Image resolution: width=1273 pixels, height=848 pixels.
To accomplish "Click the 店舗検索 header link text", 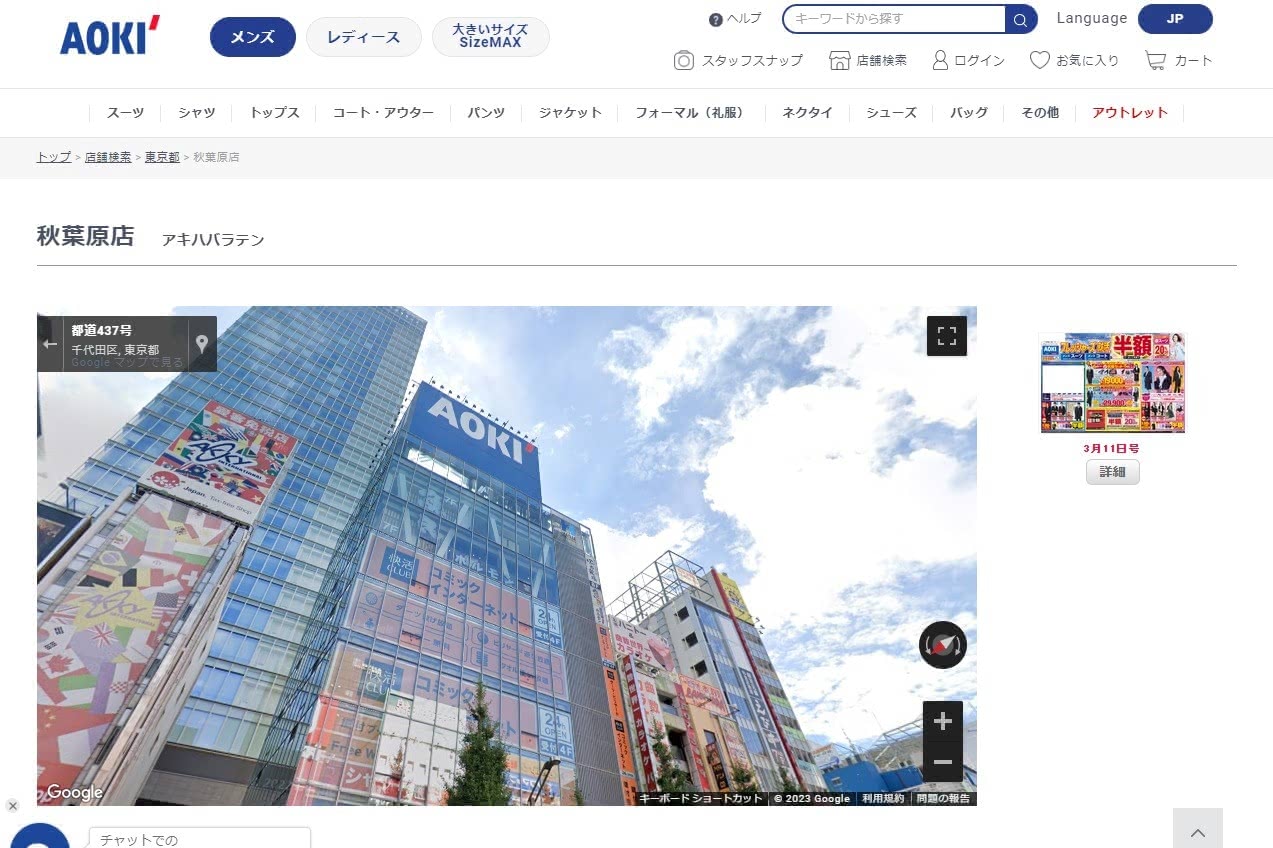I will tap(882, 61).
